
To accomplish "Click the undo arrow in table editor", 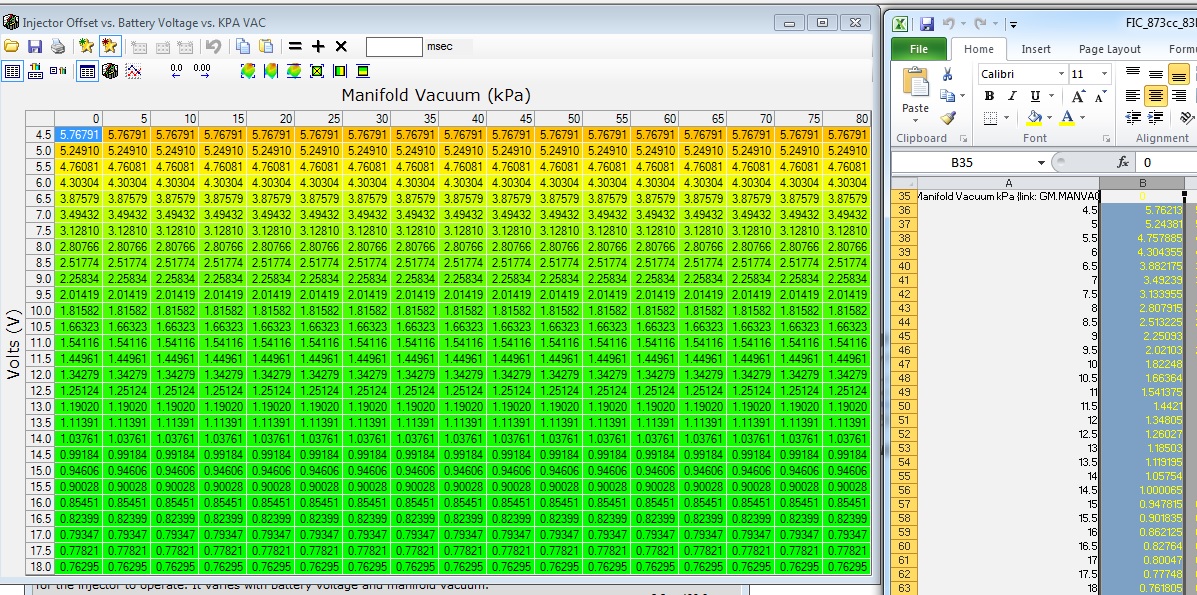I will [x=213, y=46].
